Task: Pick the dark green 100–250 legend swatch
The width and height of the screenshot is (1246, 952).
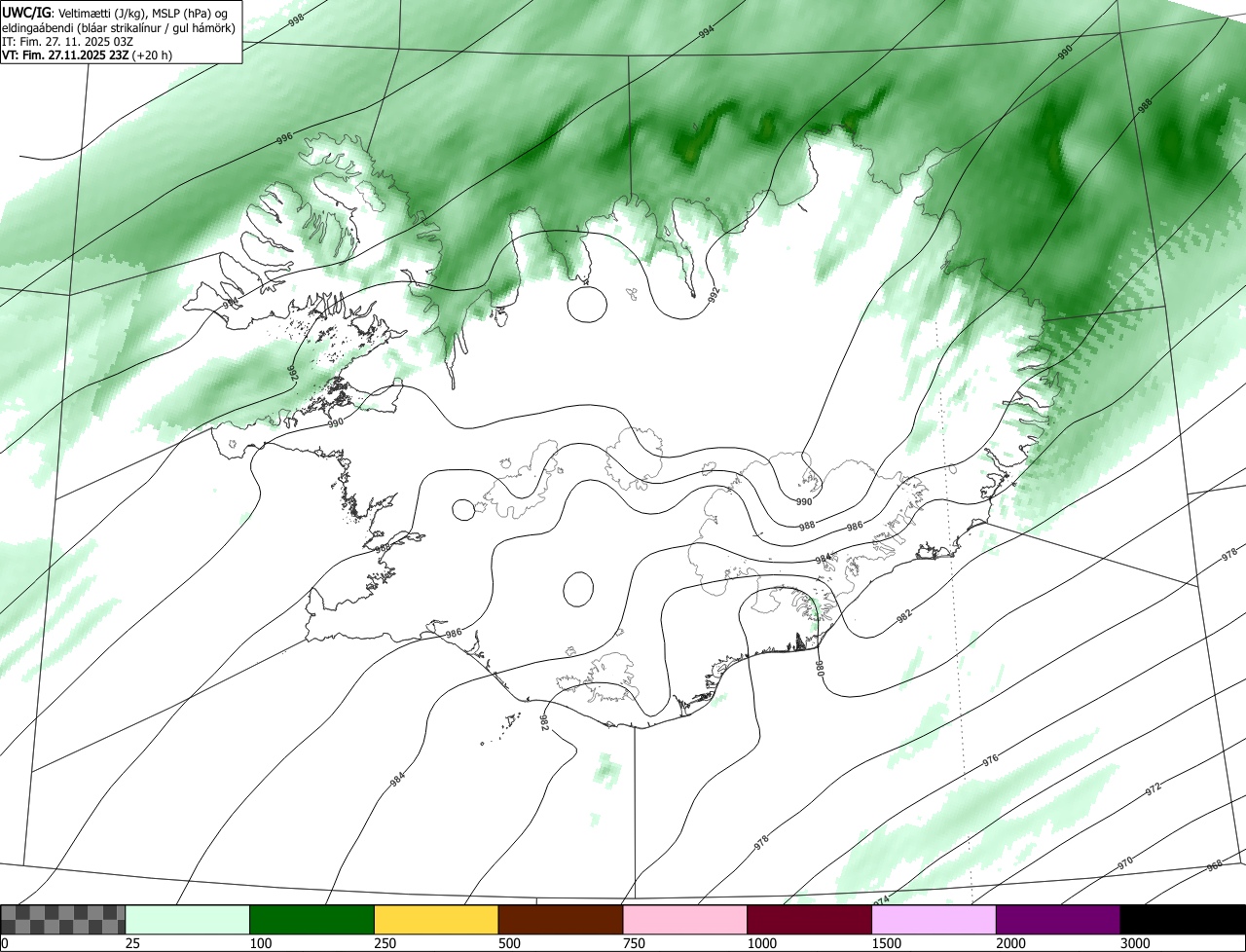Action: point(312,919)
